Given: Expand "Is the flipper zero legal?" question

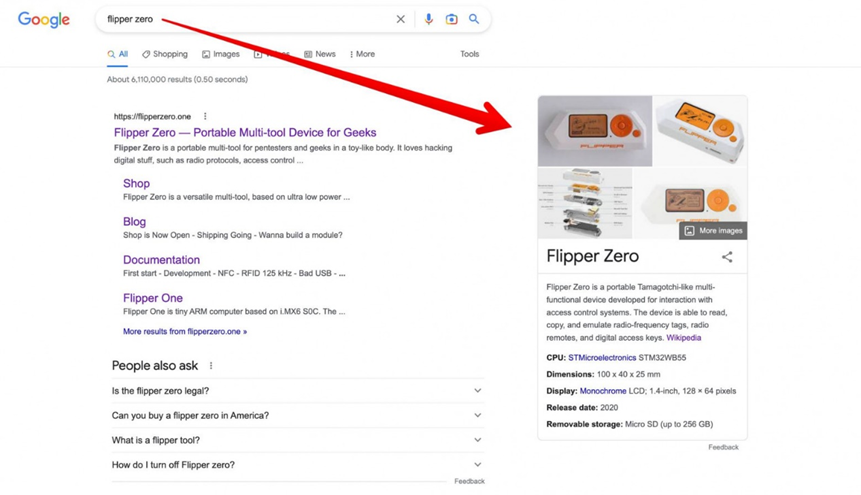Looking at the screenshot, I should (x=477, y=391).
